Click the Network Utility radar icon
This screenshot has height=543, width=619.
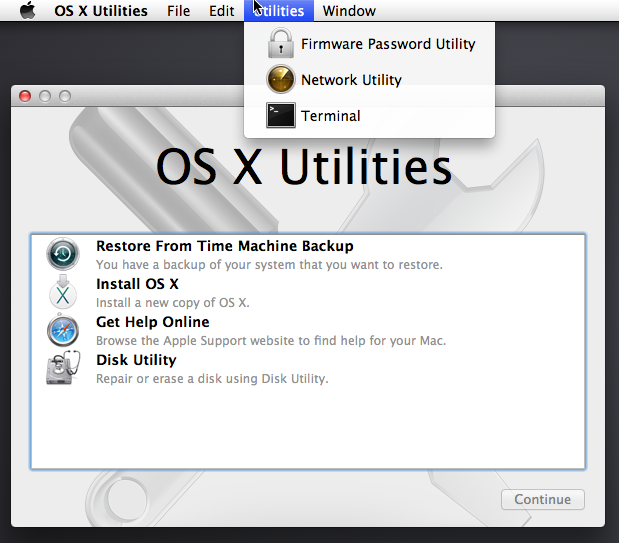281,79
